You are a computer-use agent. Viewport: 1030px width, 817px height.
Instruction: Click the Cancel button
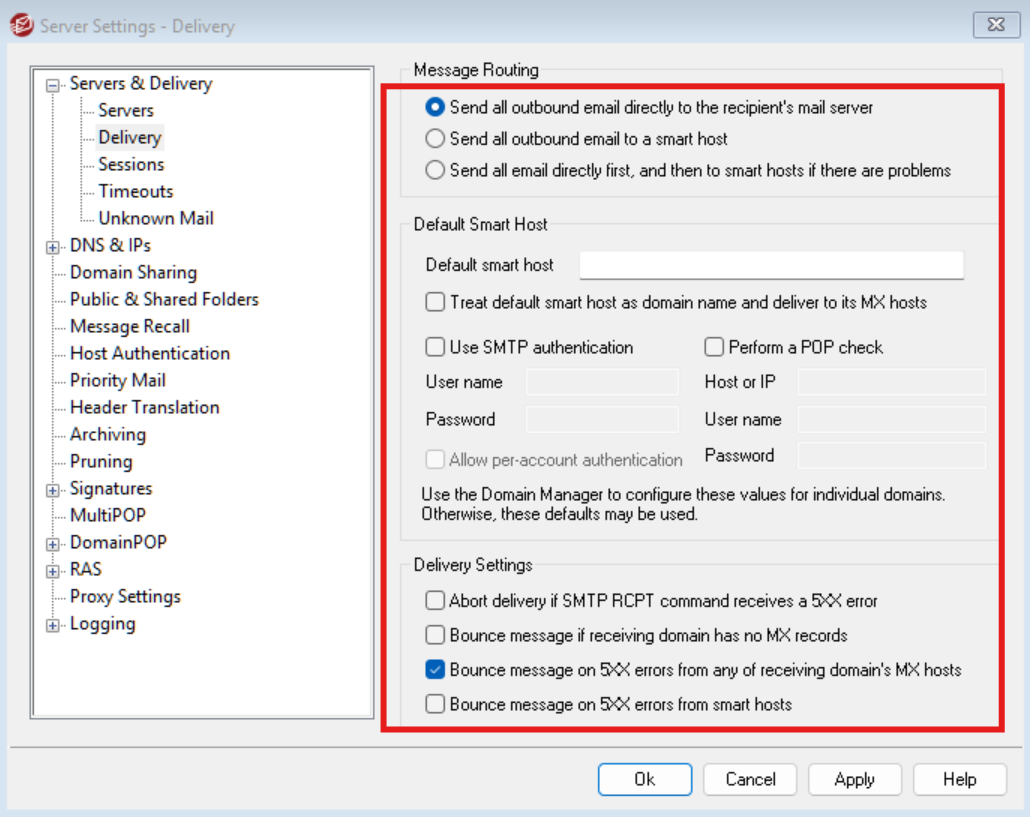coord(750,779)
